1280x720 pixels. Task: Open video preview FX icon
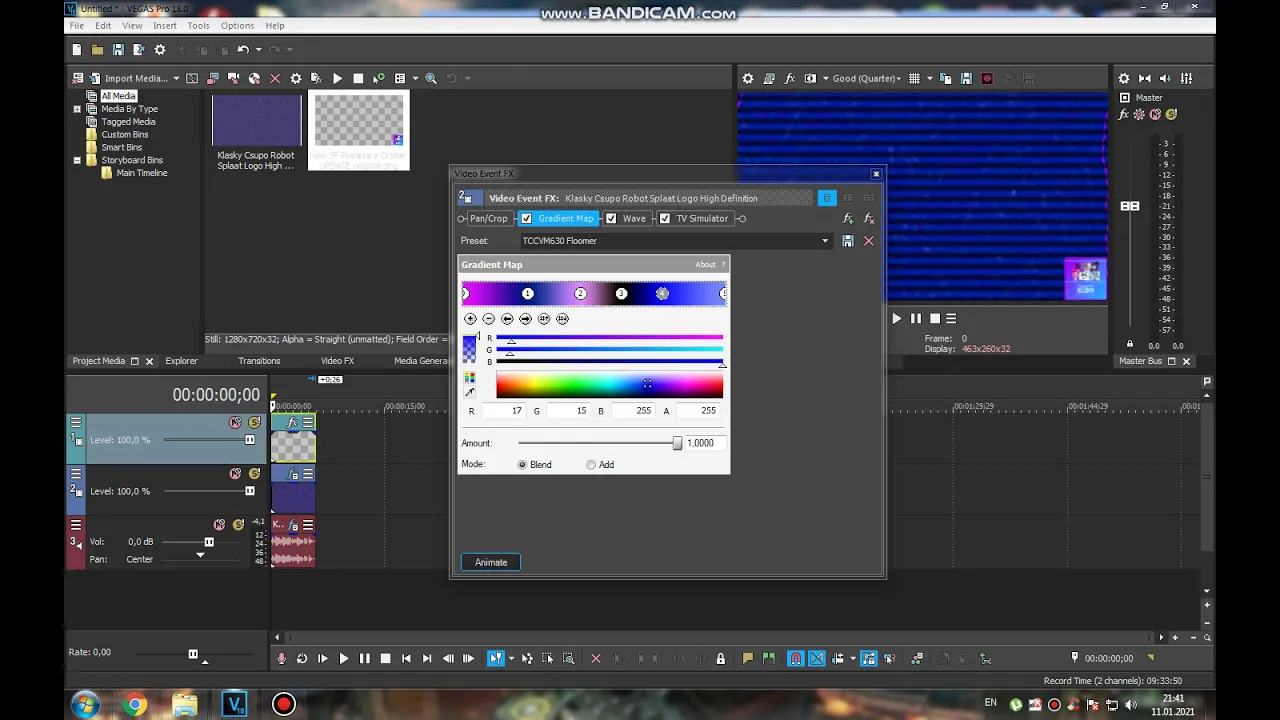790,78
